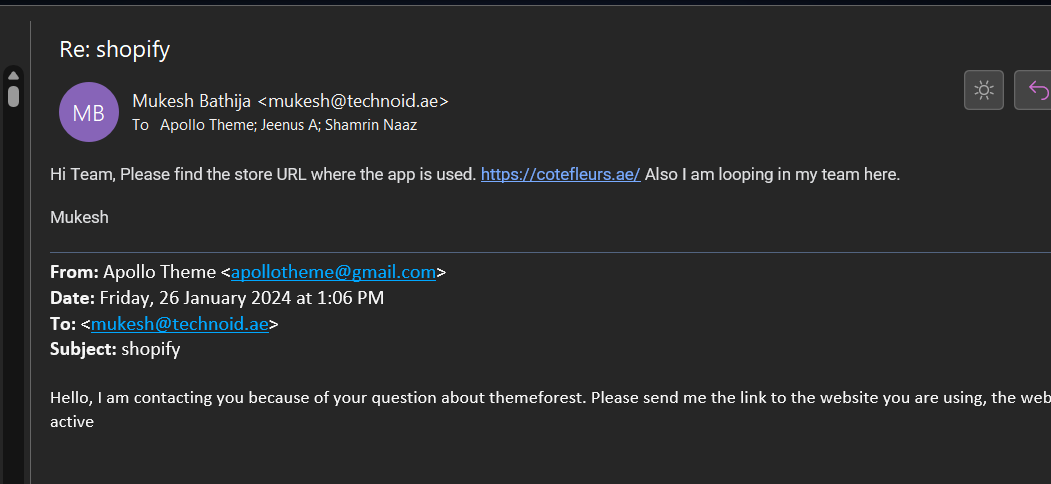Click the Re: shopify subject heading
The width and height of the screenshot is (1051, 484).
pyautogui.click(x=115, y=49)
